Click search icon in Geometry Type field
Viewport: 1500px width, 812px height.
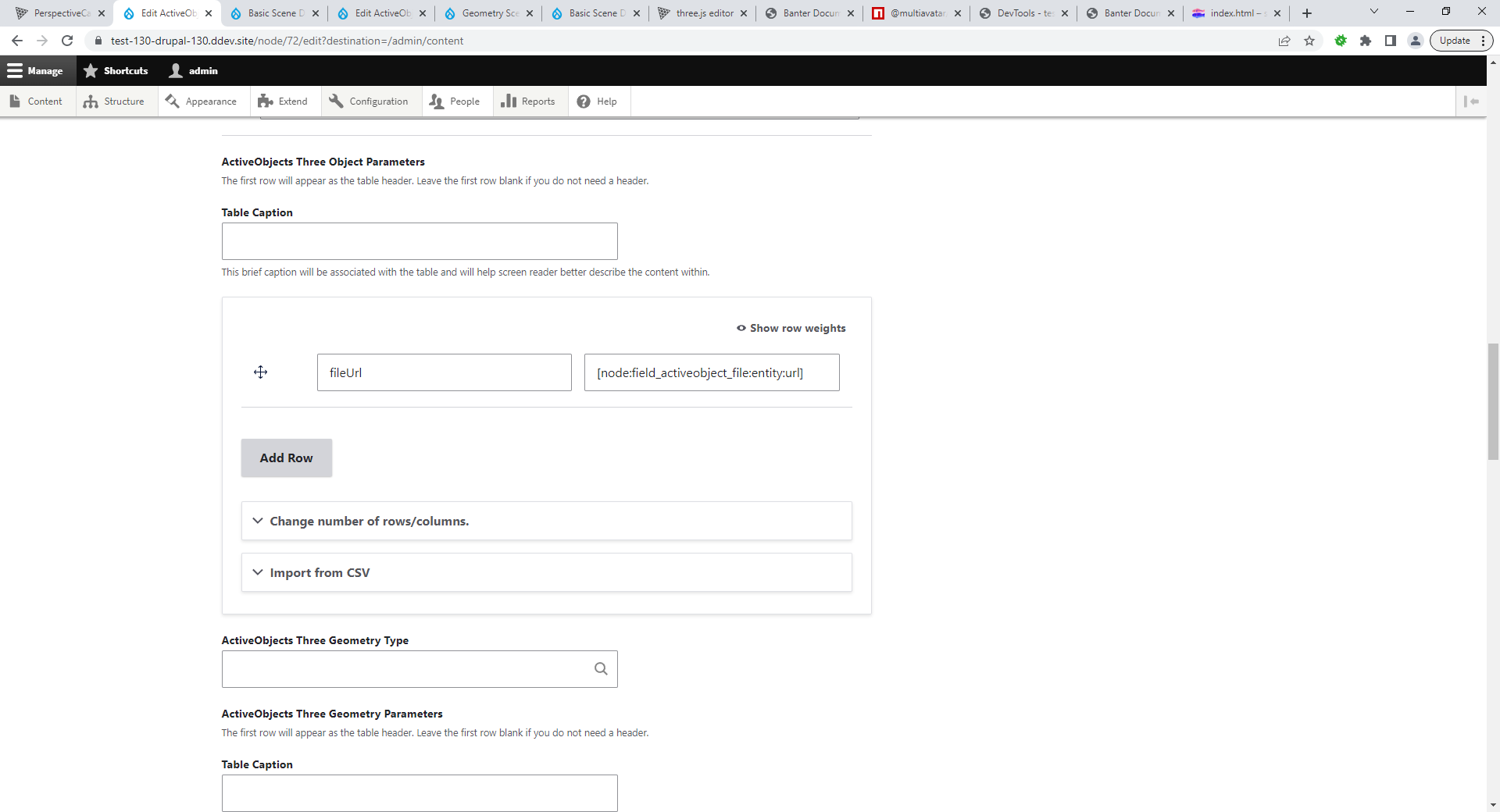click(x=600, y=669)
